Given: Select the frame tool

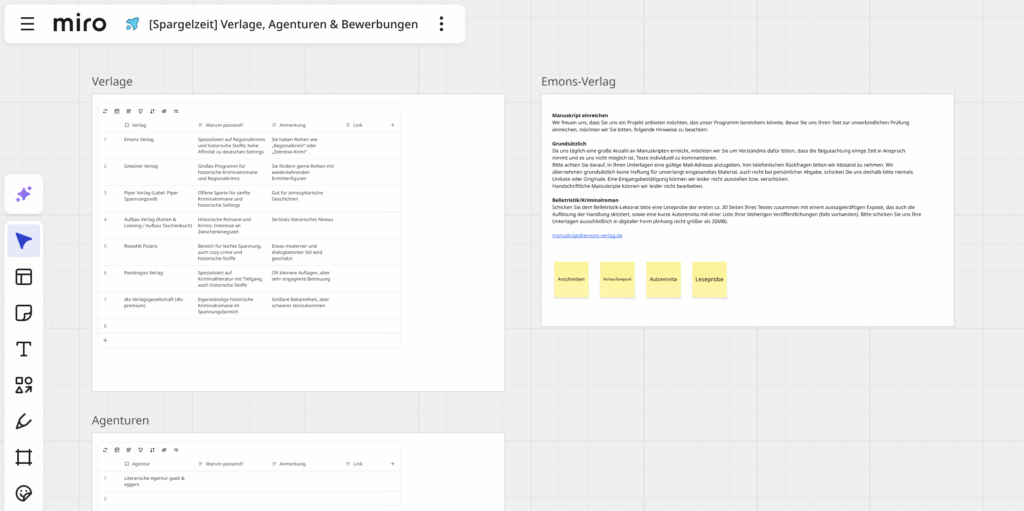Looking at the screenshot, I should 24,457.
